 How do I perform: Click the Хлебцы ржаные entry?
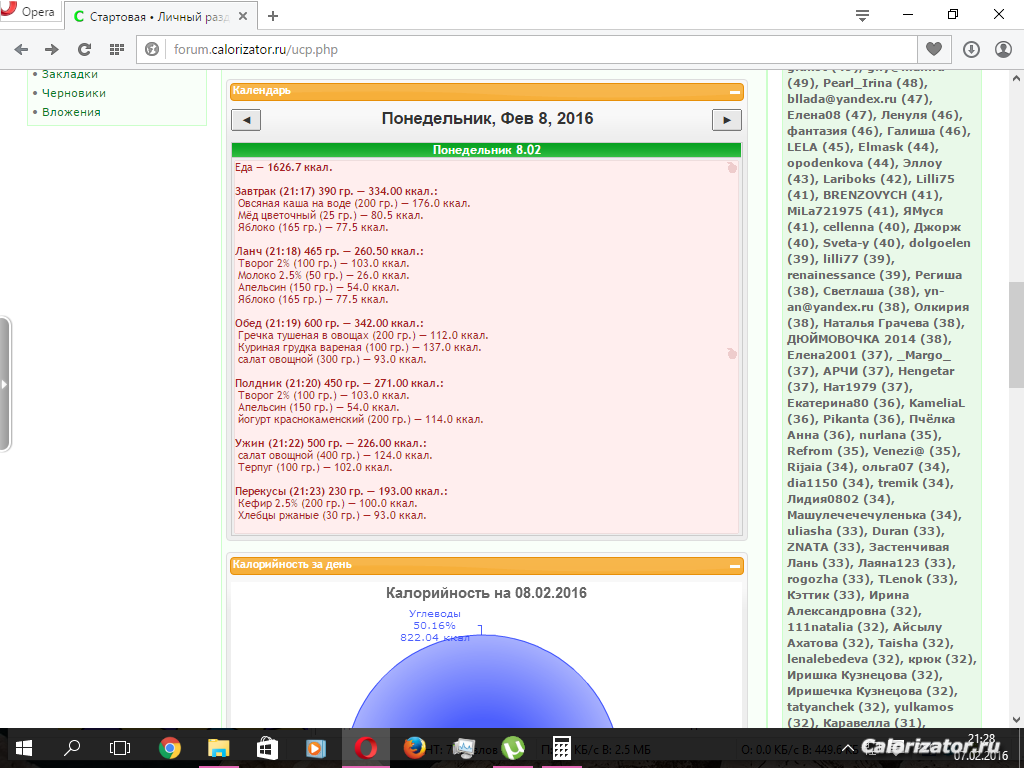(x=332, y=515)
